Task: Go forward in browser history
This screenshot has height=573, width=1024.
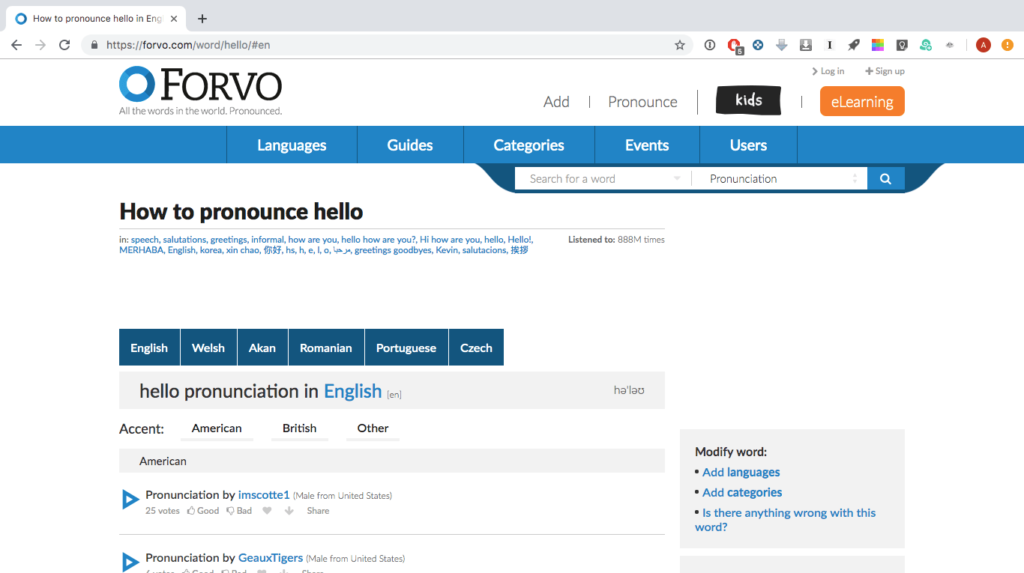Action: (40, 45)
